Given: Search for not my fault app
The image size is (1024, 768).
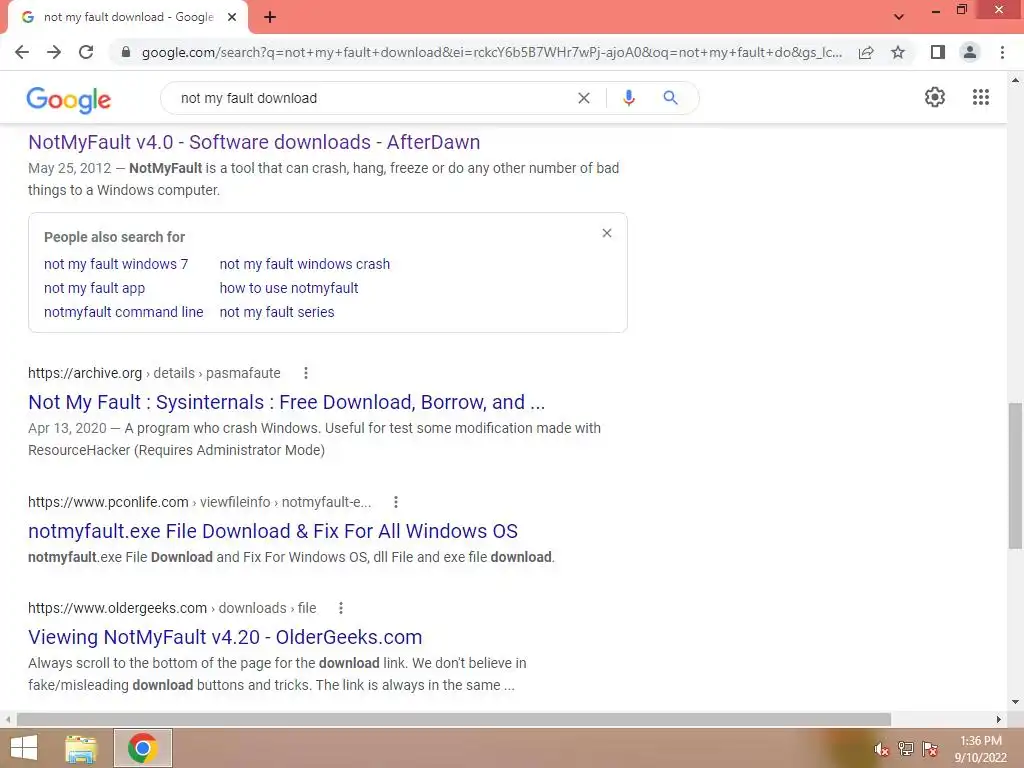Looking at the screenshot, I should pyautogui.click(x=94, y=288).
